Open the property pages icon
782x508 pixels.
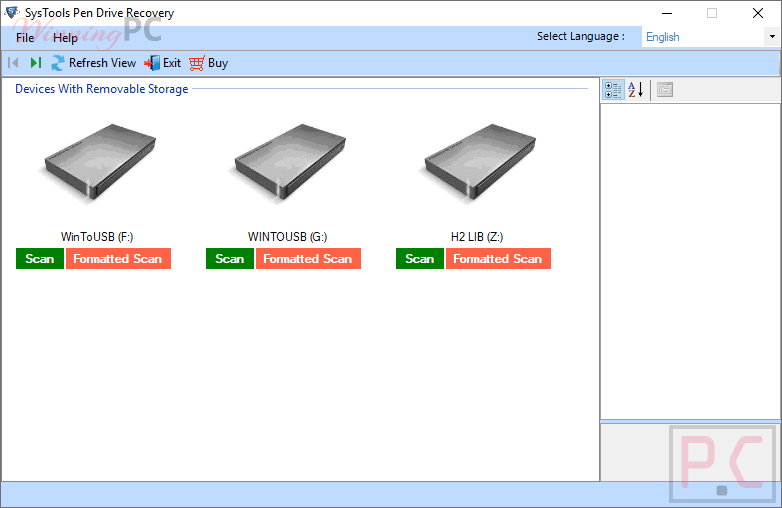[665, 90]
